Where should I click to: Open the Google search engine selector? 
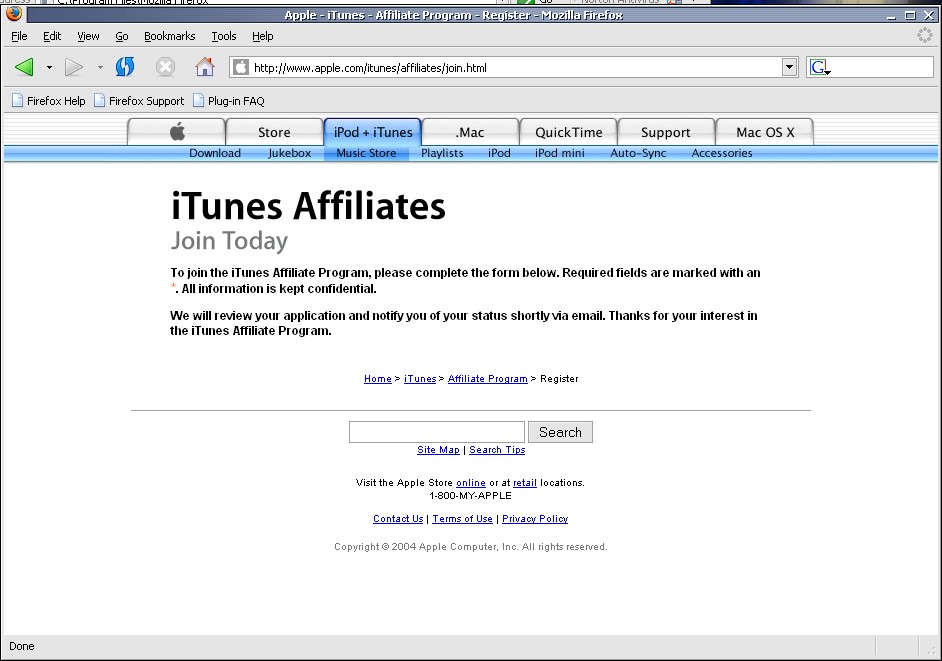[x=820, y=67]
